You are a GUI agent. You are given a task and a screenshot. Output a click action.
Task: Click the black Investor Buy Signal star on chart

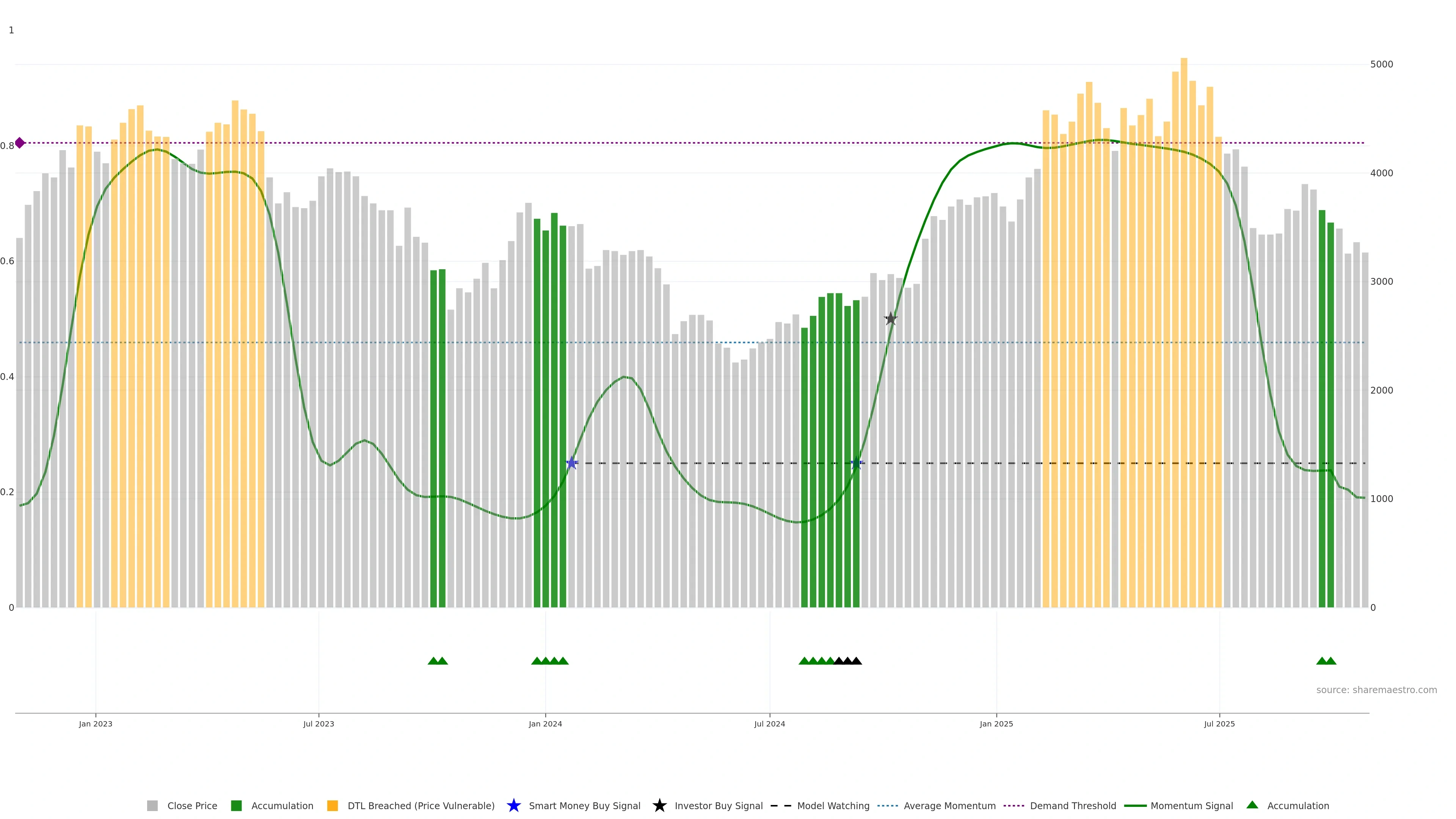891,319
